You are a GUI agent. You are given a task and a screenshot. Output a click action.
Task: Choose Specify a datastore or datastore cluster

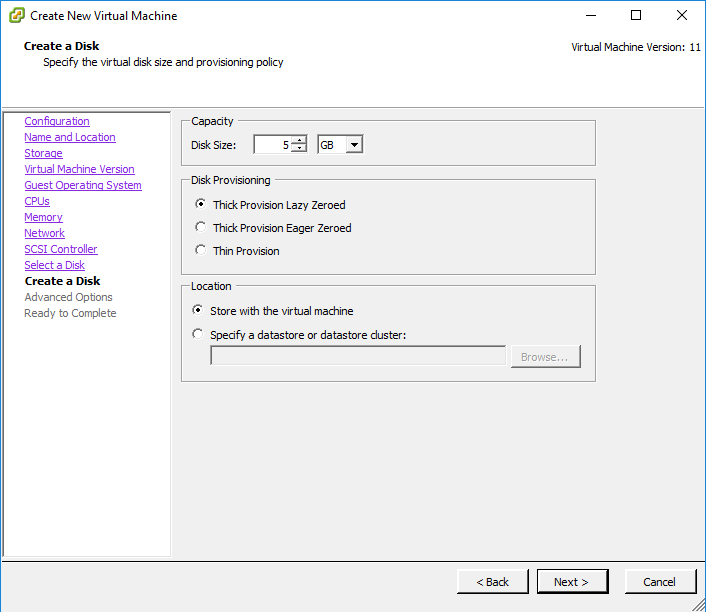coord(198,334)
